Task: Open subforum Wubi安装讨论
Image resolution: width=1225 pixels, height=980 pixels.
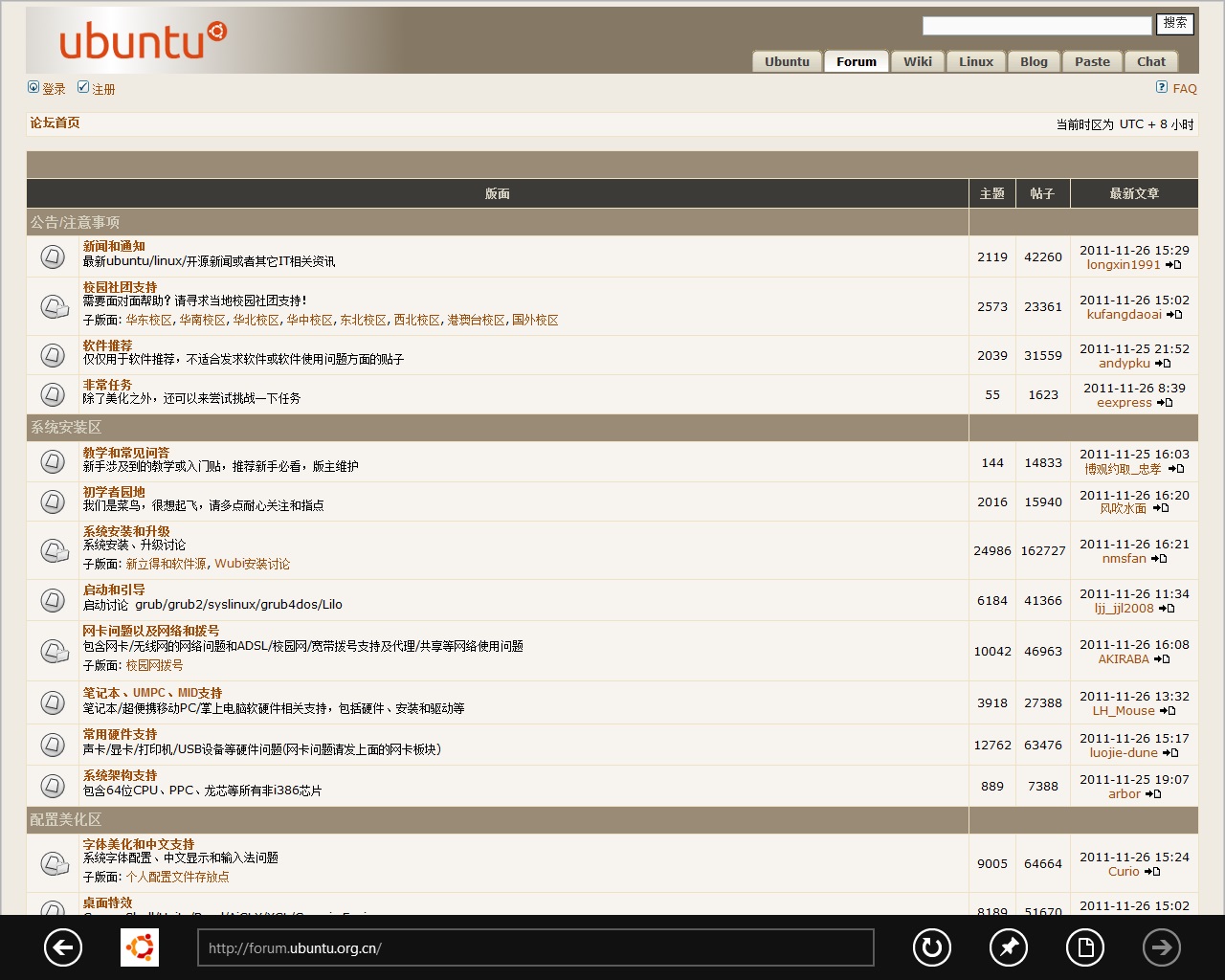Action: tap(252, 564)
